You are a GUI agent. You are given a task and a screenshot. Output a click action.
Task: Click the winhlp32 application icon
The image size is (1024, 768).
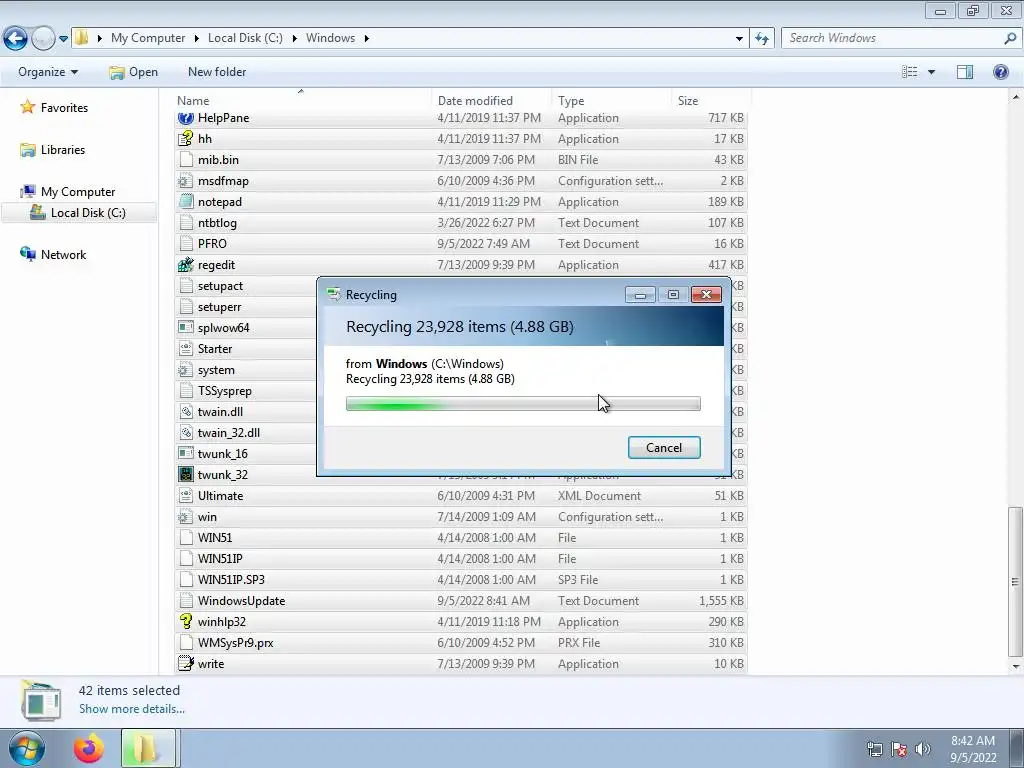(x=185, y=622)
